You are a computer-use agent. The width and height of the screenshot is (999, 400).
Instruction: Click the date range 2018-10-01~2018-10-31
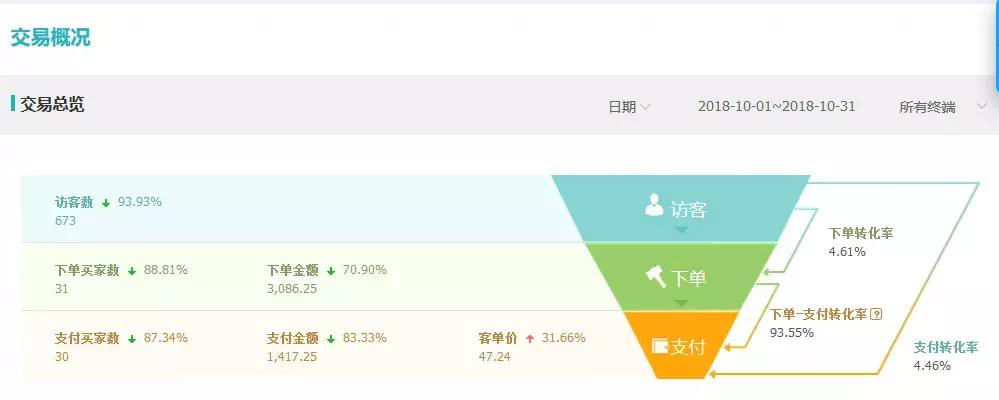776,107
